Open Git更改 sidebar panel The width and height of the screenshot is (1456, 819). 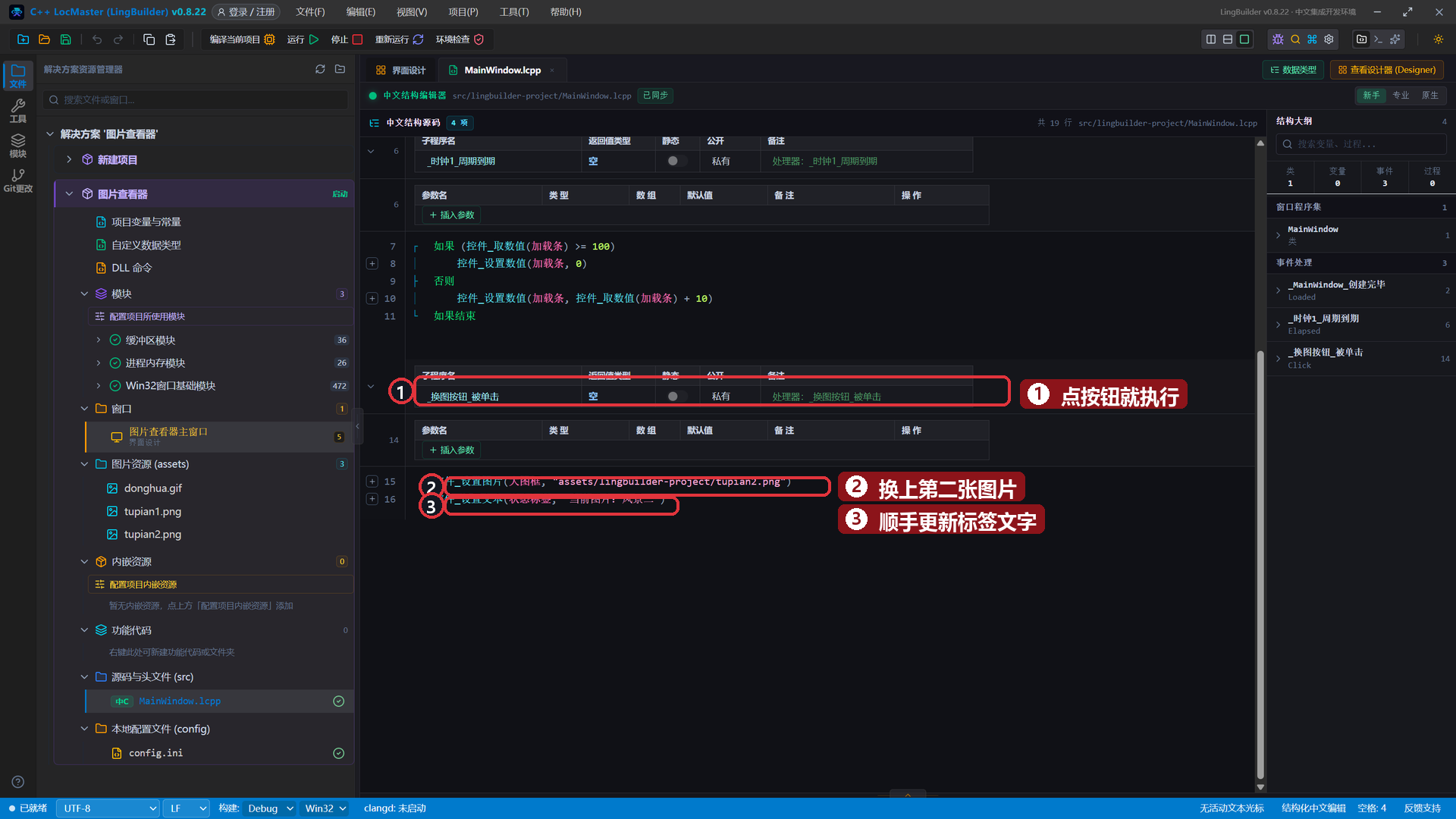(18, 180)
